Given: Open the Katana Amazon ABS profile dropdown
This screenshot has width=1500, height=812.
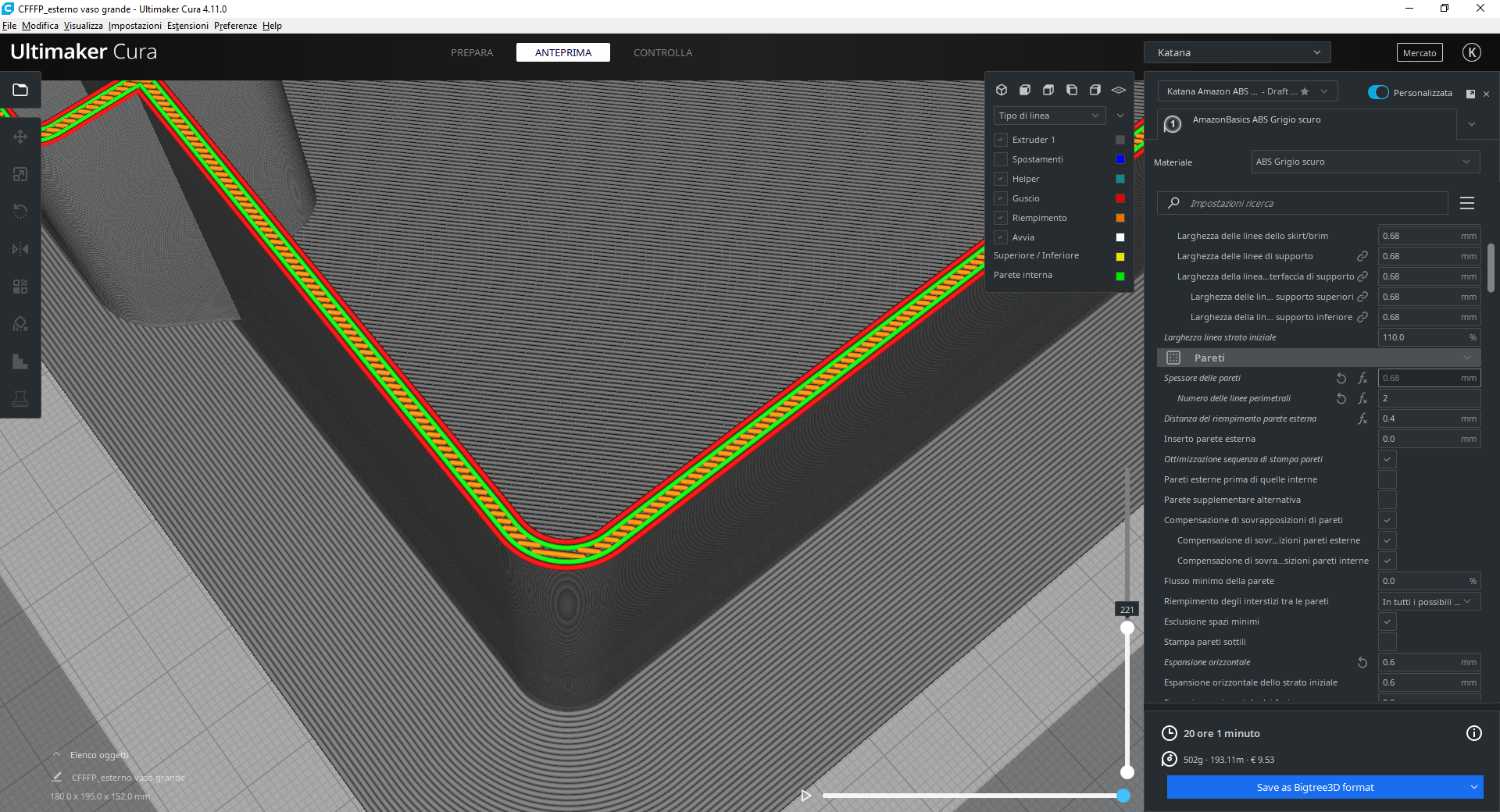Looking at the screenshot, I should pos(1248,91).
